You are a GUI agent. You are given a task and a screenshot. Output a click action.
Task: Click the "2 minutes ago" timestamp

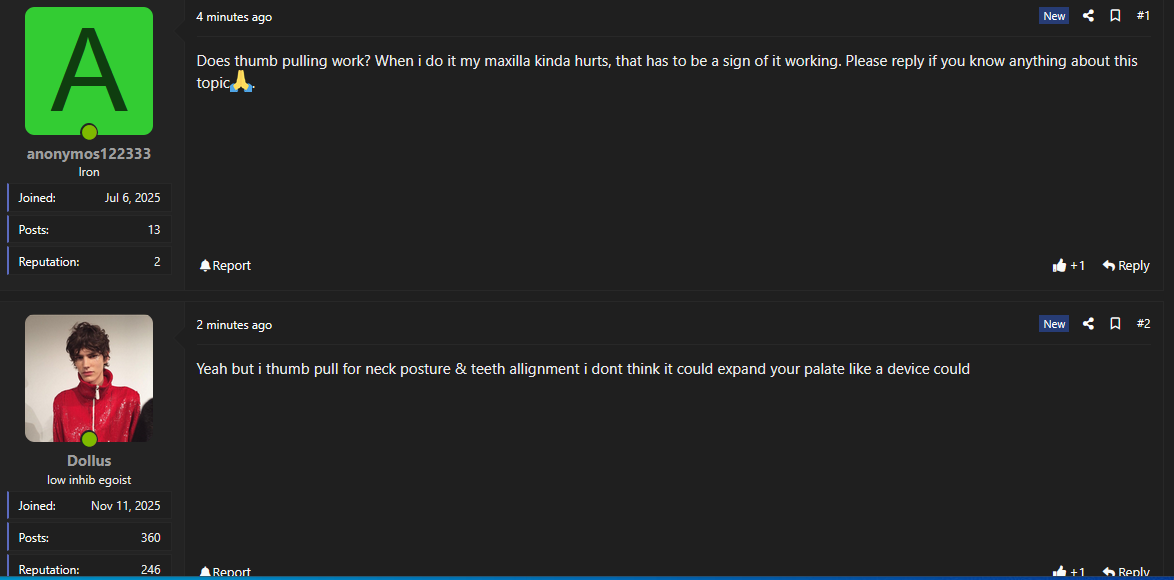234,325
